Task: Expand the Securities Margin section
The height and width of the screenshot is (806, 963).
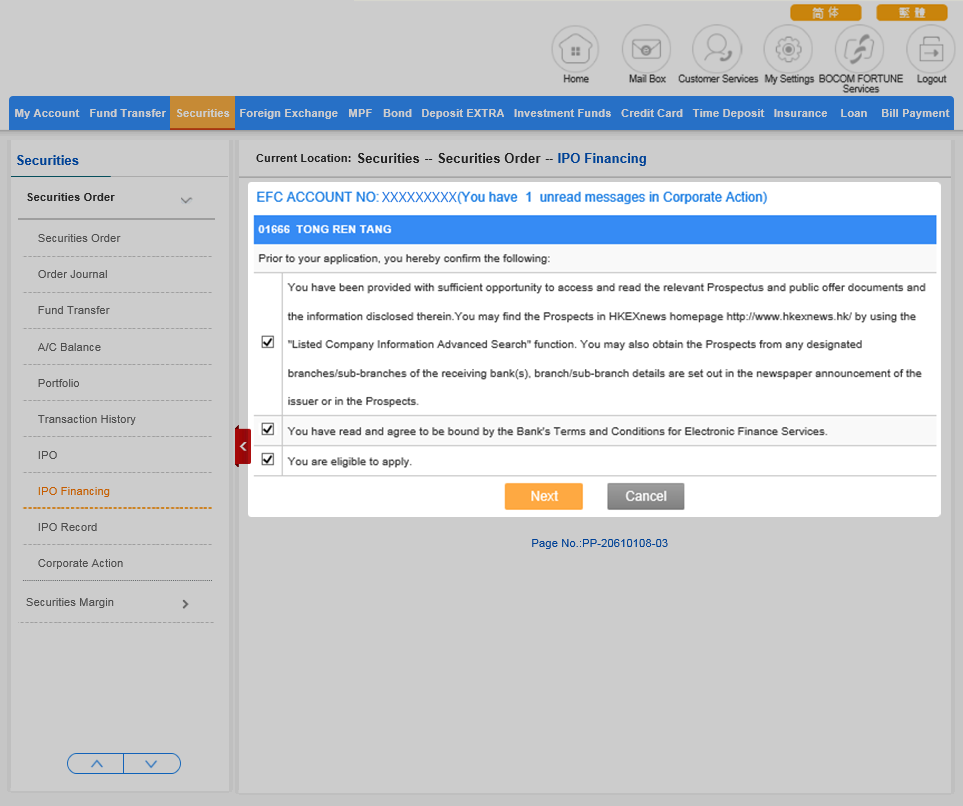Action: 185,604
